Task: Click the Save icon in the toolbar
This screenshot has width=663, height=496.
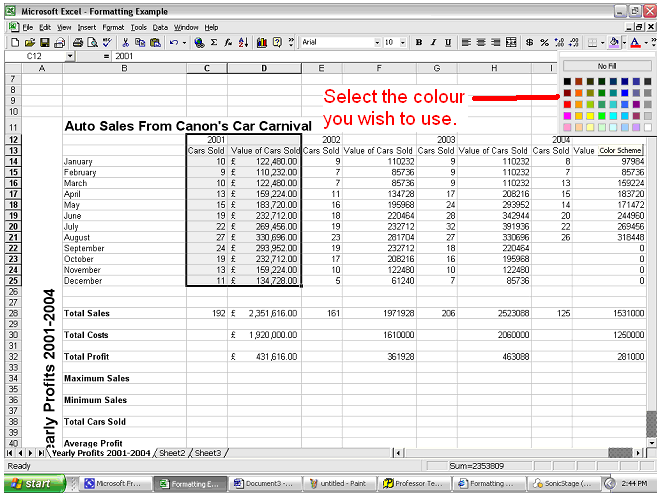Action: click(x=46, y=43)
